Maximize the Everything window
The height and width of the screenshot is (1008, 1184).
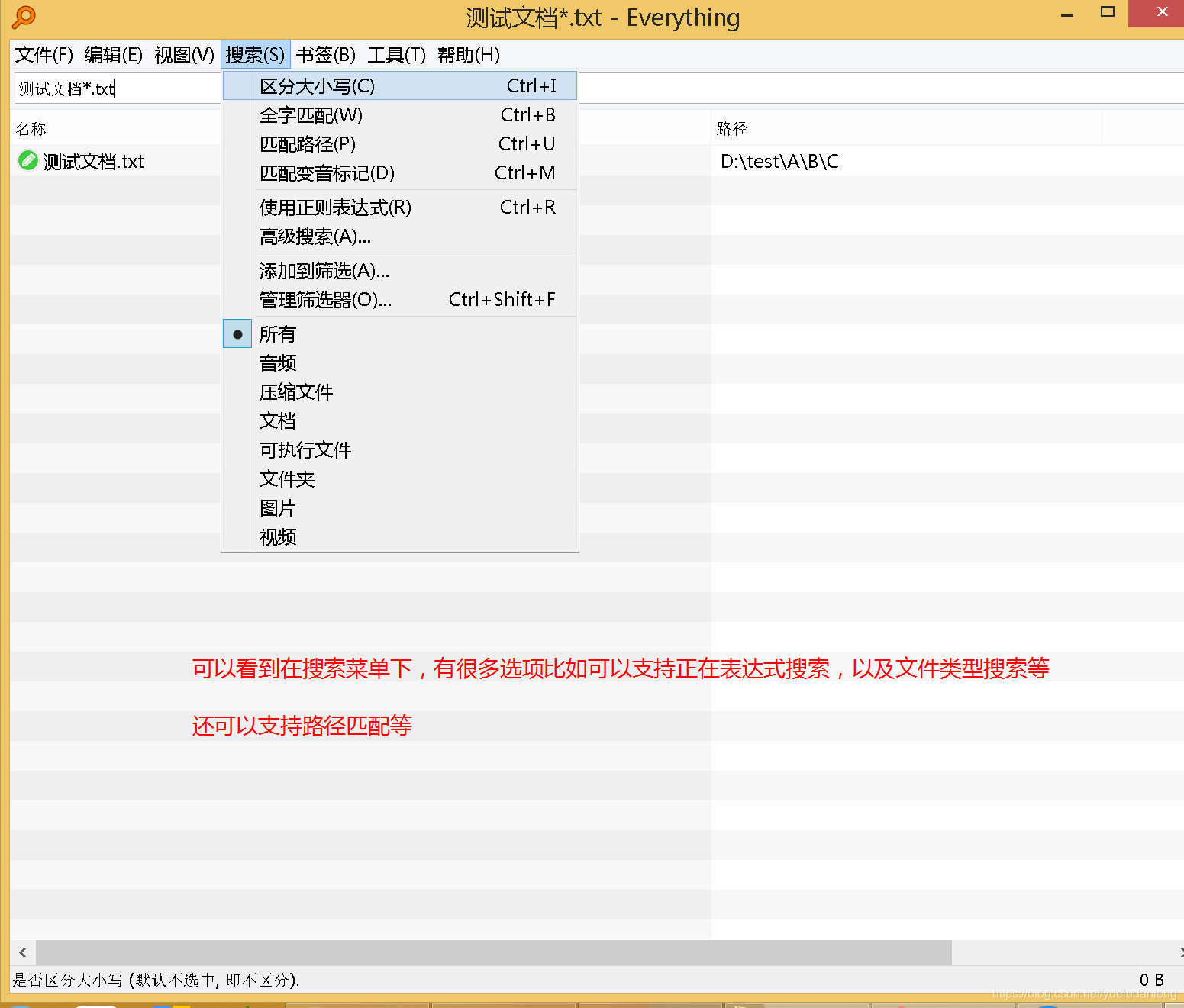[x=1108, y=13]
